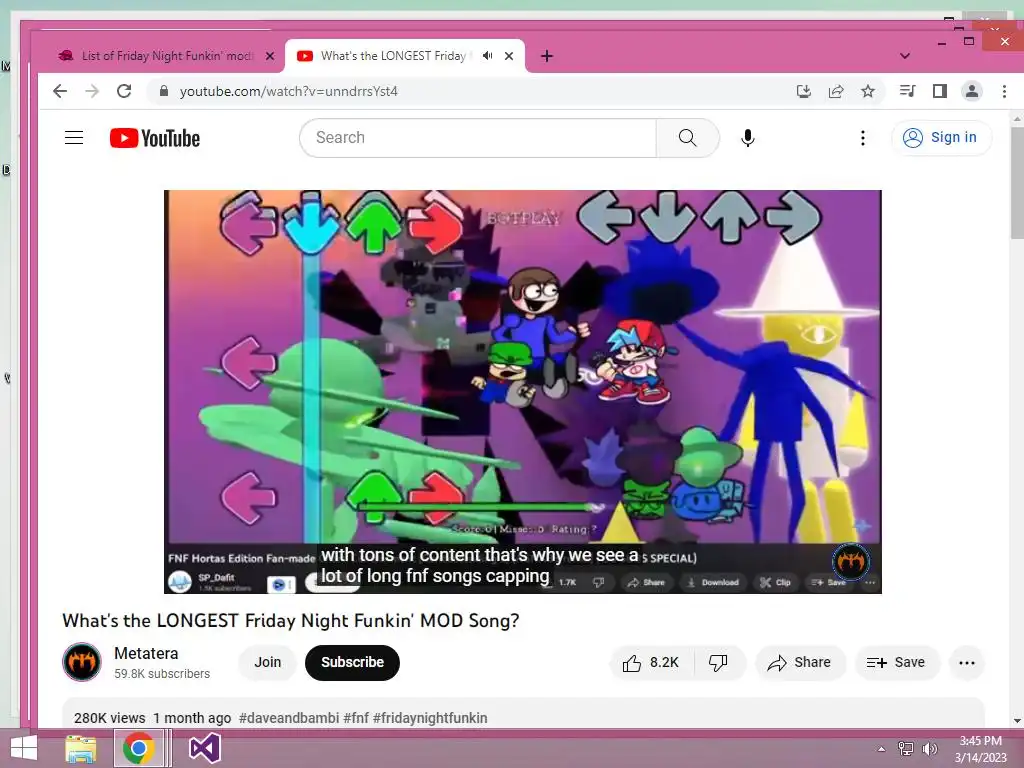Open Visual Studio from taskbar

(x=205, y=748)
